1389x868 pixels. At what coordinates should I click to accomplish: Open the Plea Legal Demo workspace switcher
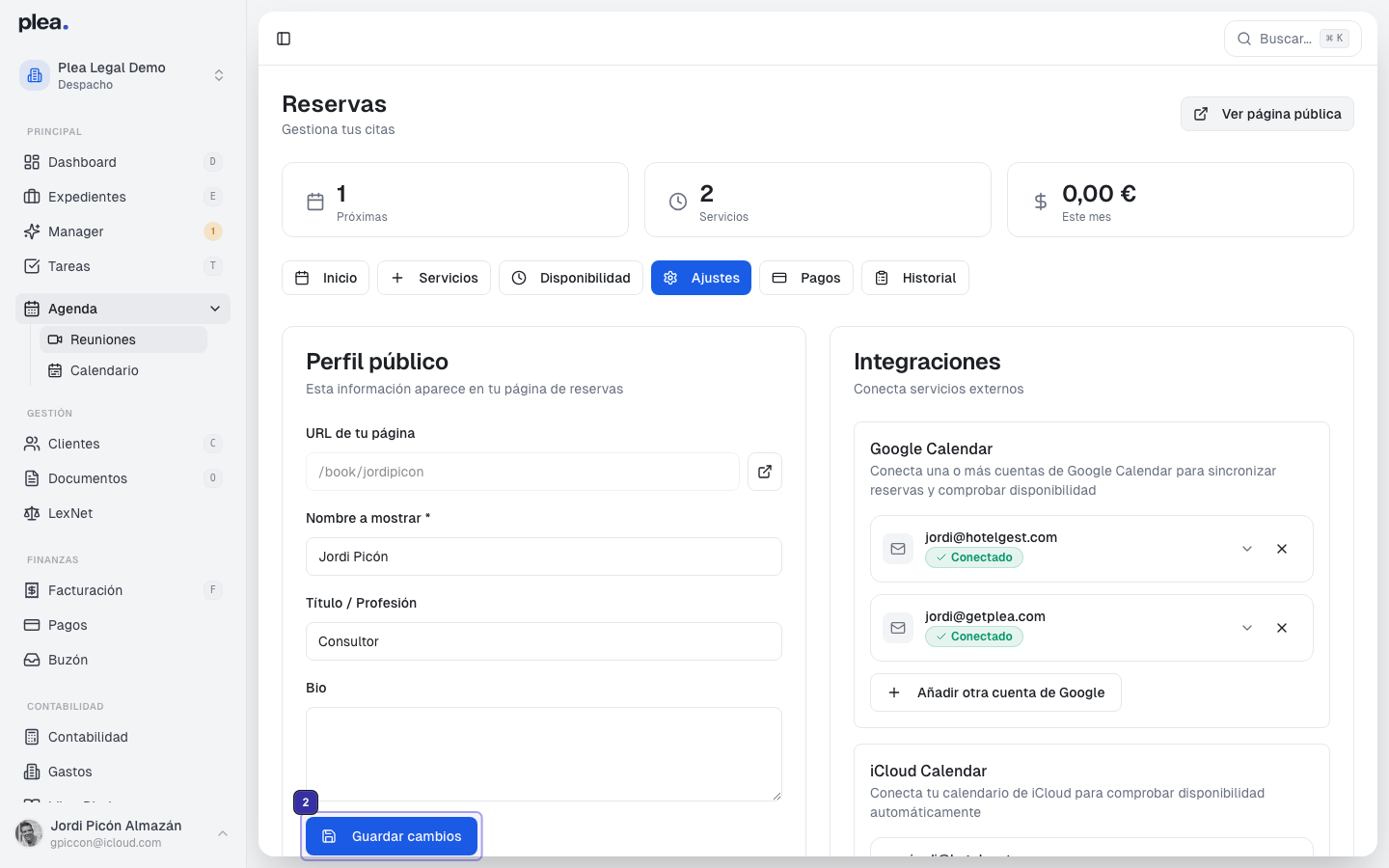[123, 75]
